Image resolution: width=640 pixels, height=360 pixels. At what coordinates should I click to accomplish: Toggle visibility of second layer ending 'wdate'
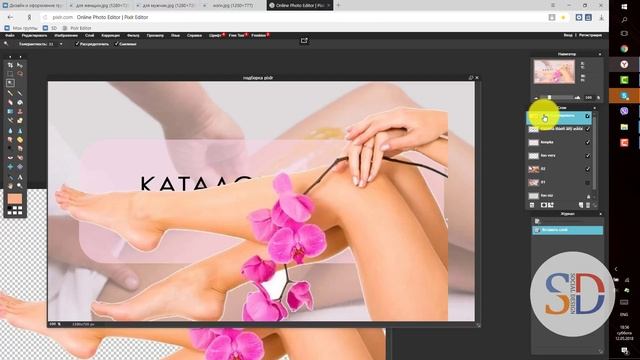tap(587, 129)
